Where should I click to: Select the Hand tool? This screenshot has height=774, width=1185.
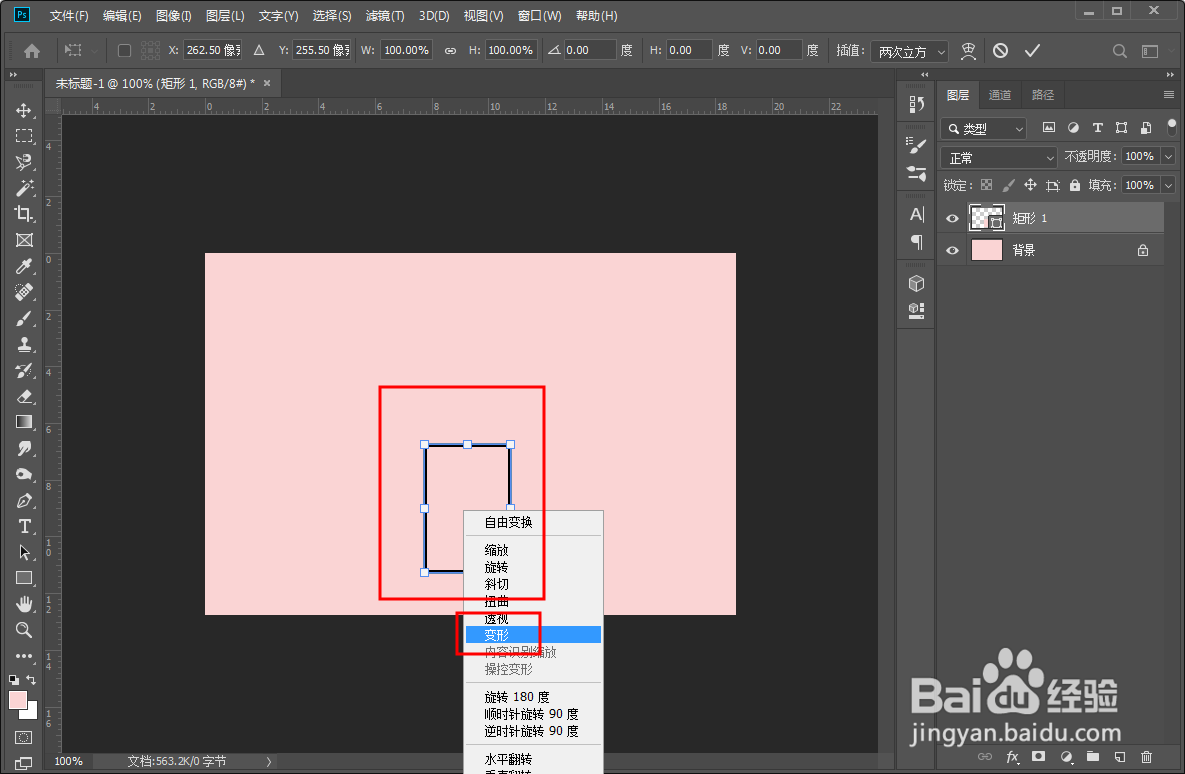coord(24,604)
